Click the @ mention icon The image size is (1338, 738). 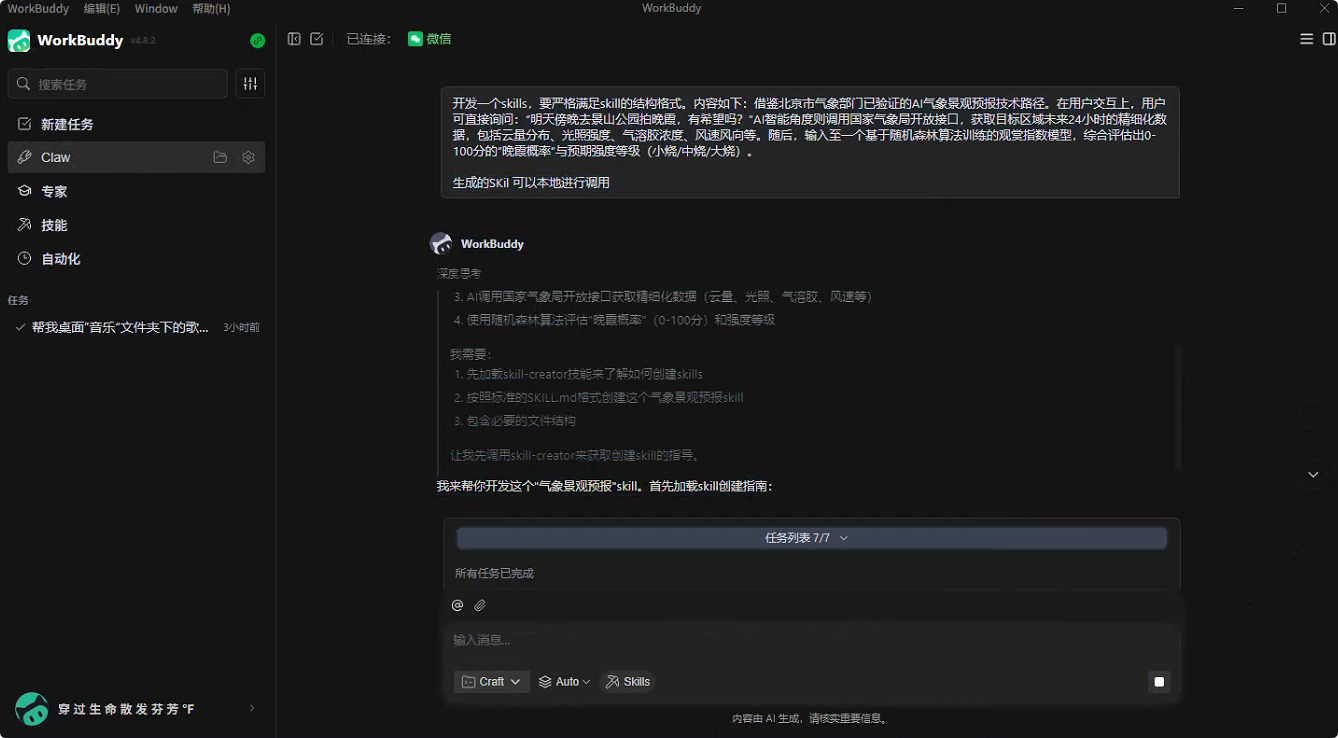pyautogui.click(x=457, y=605)
